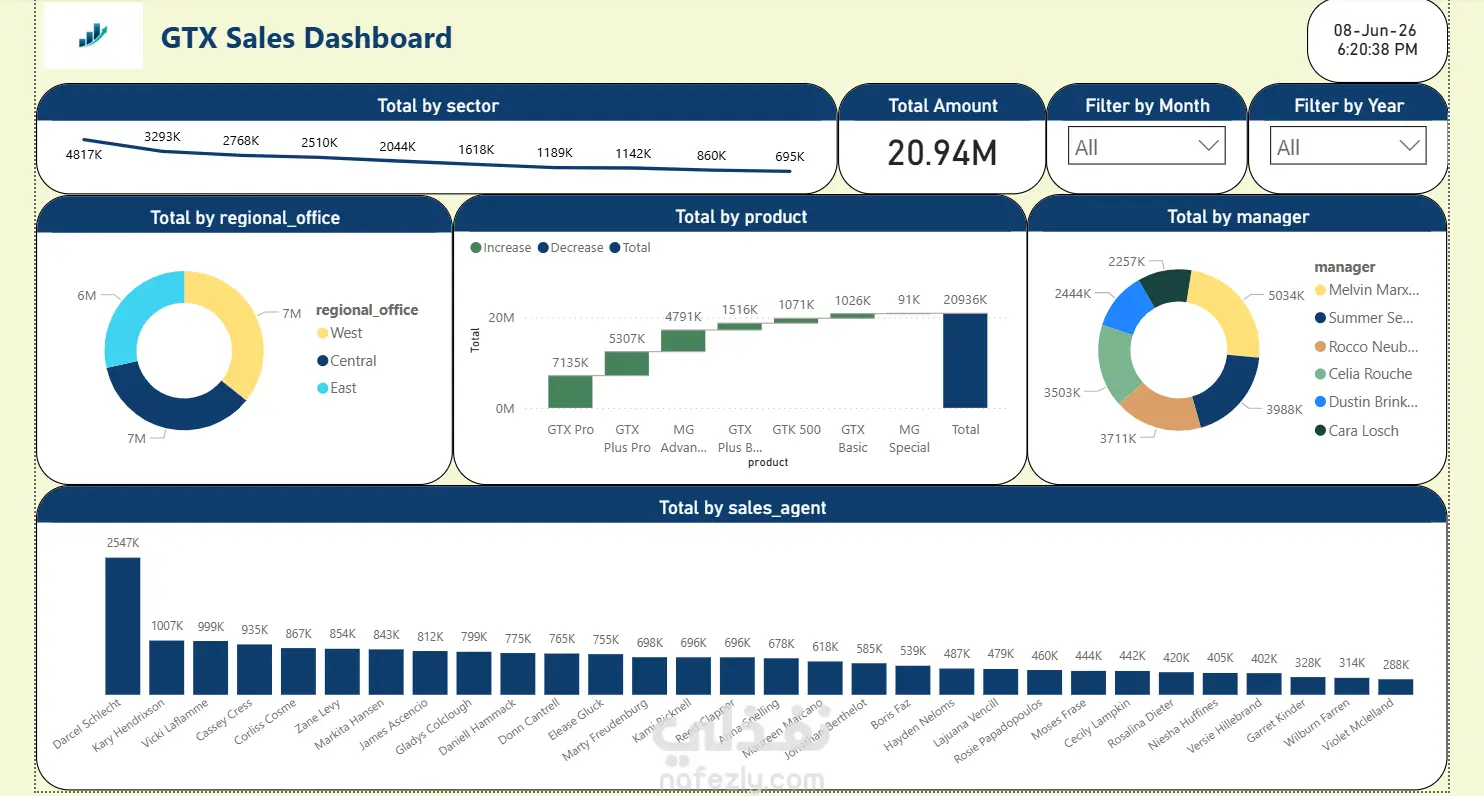The width and height of the screenshot is (1484, 796).
Task: Open the Filter by Year dropdown
Action: point(1349,147)
